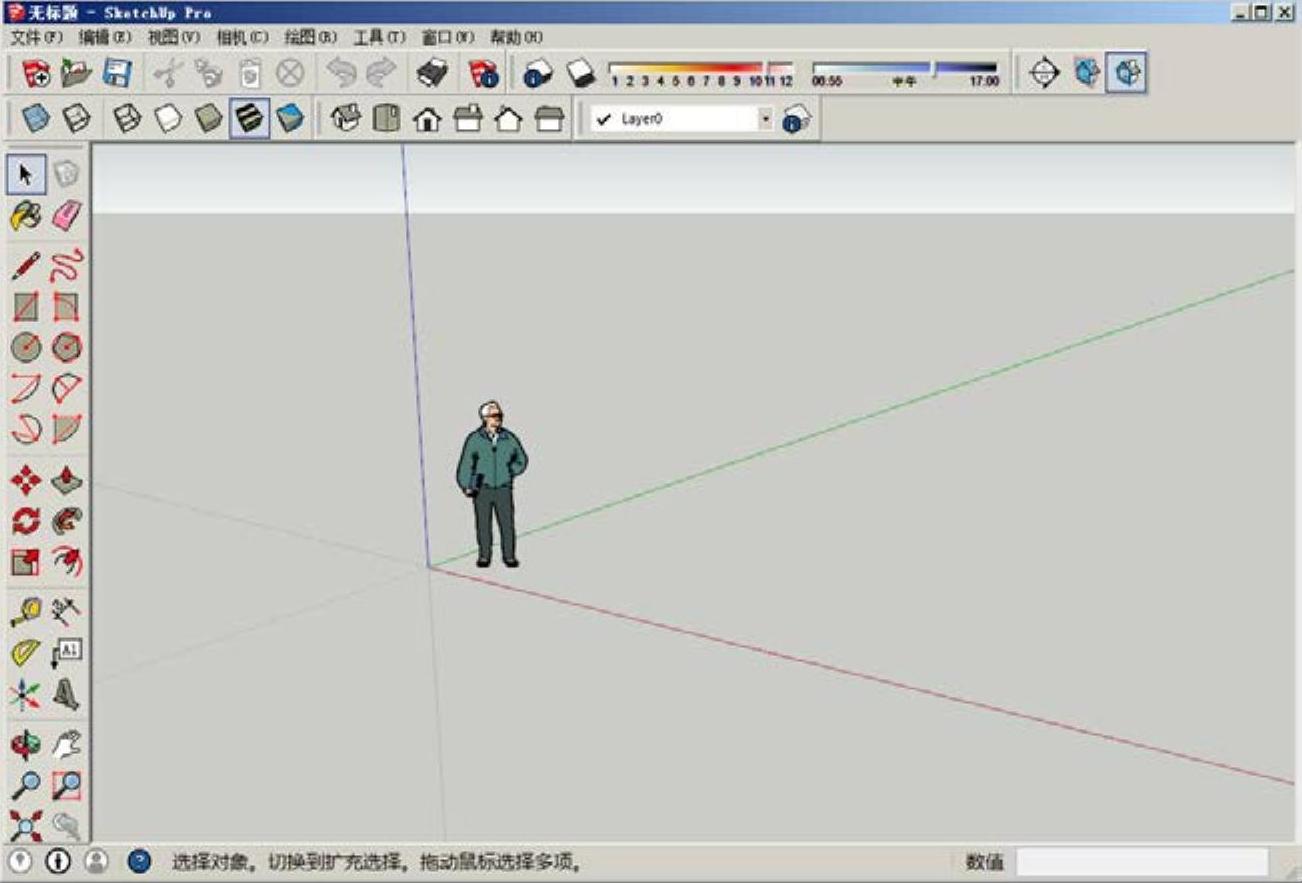Image resolution: width=1302 pixels, height=883 pixels.
Task: Click the Make Component tool
Action: (x=66, y=174)
